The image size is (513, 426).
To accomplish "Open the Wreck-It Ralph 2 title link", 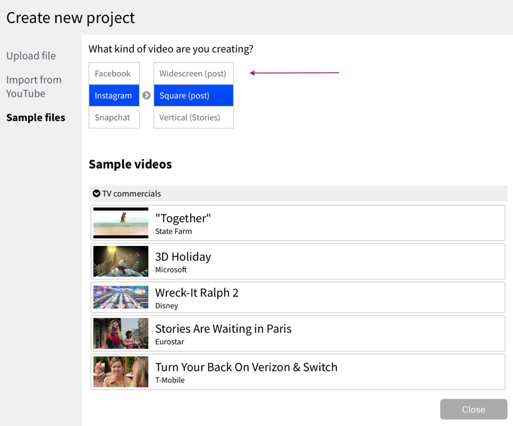I will tap(197, 293).
